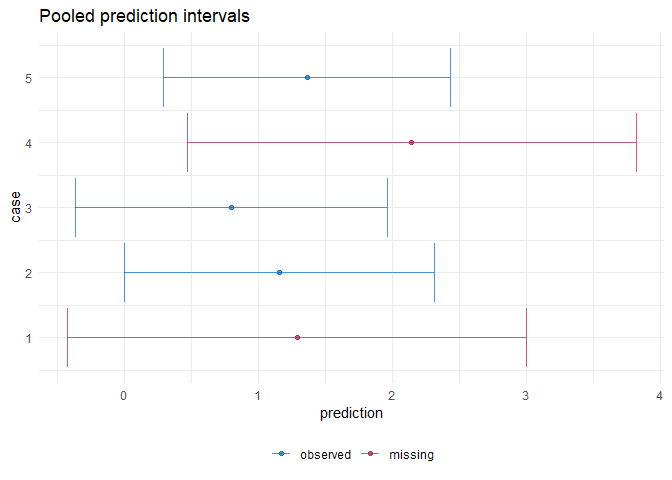Click the right whisker end of case 5

pos(450,77)
